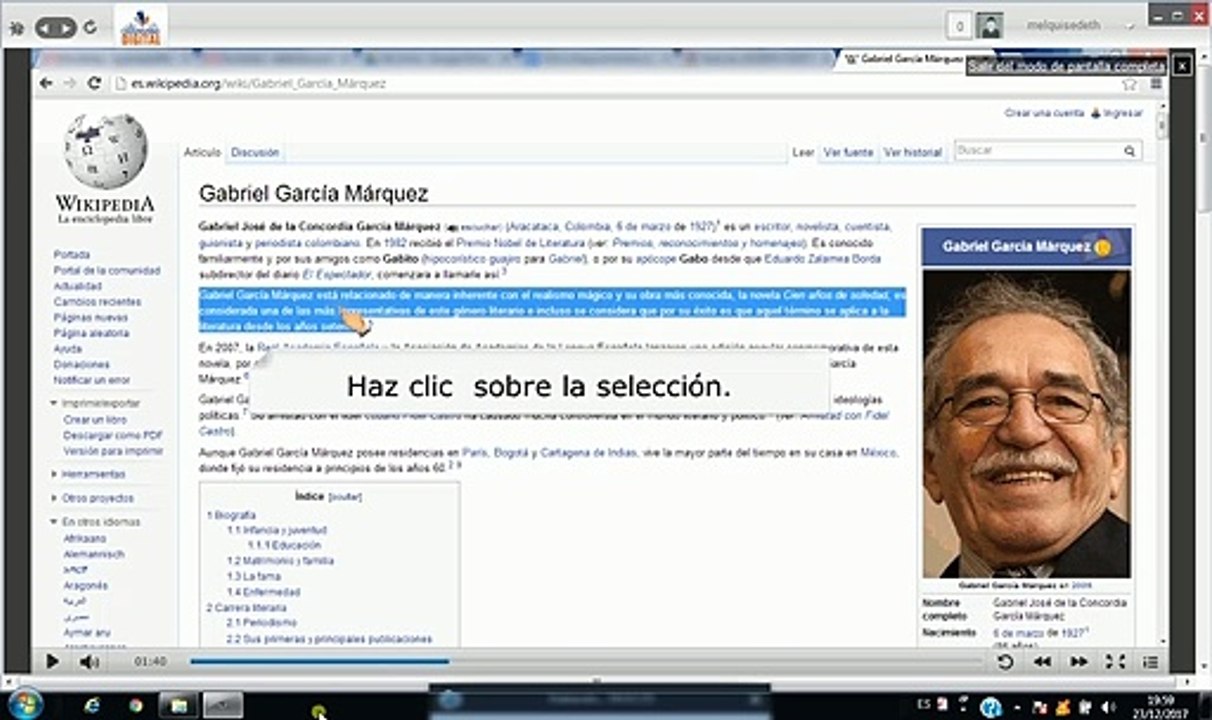The width and height of the screenshot is (1212, 720).
Task: Hide the Índice with the ocultar toggle
Action: [345, 496]
